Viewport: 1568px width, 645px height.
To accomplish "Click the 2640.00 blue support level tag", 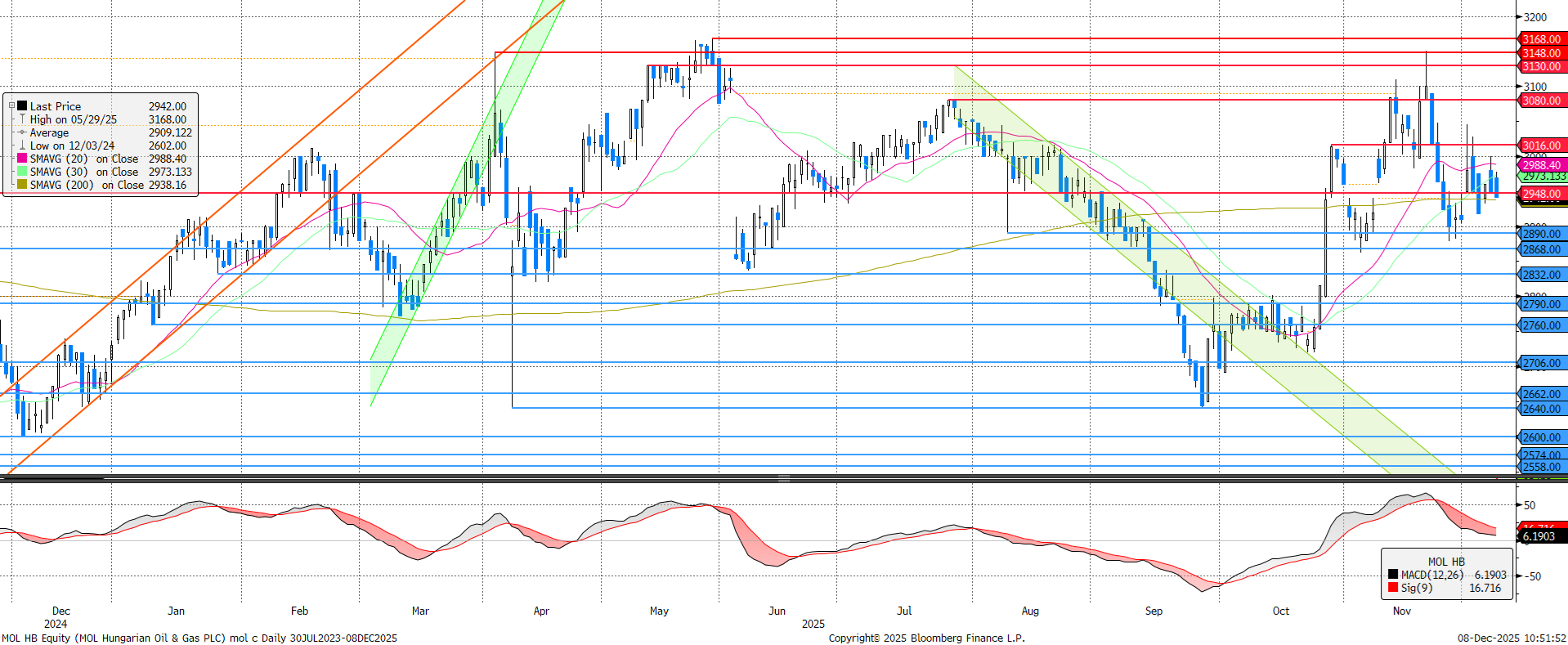I will click(1541, 409).
